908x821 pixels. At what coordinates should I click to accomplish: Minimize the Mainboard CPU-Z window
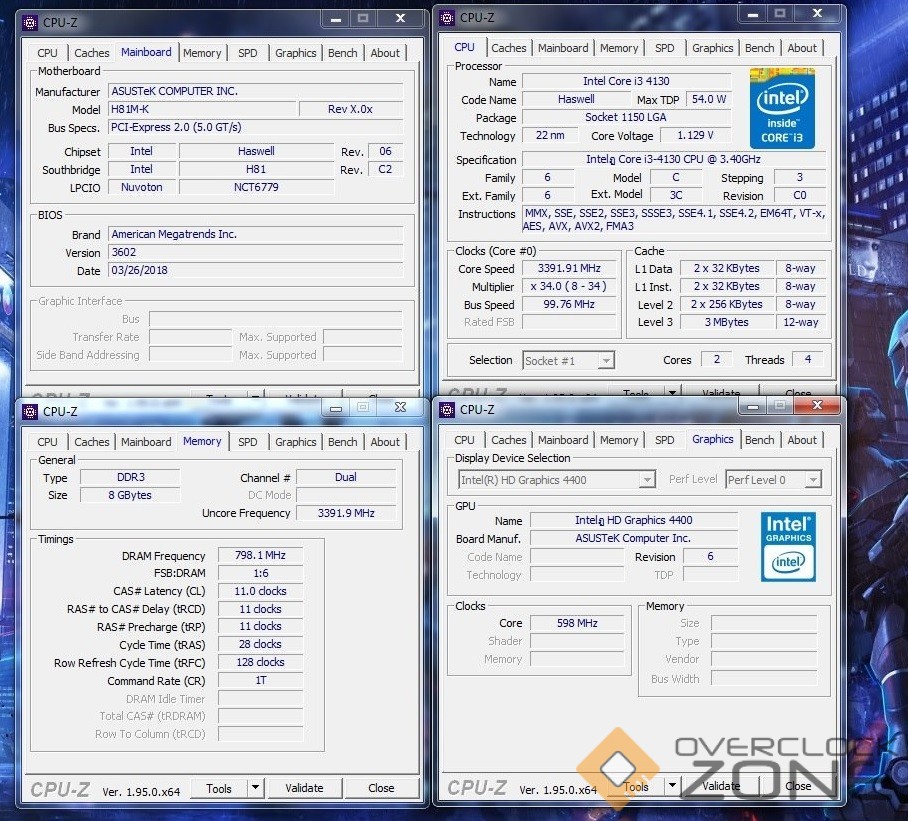pos(336,19)
